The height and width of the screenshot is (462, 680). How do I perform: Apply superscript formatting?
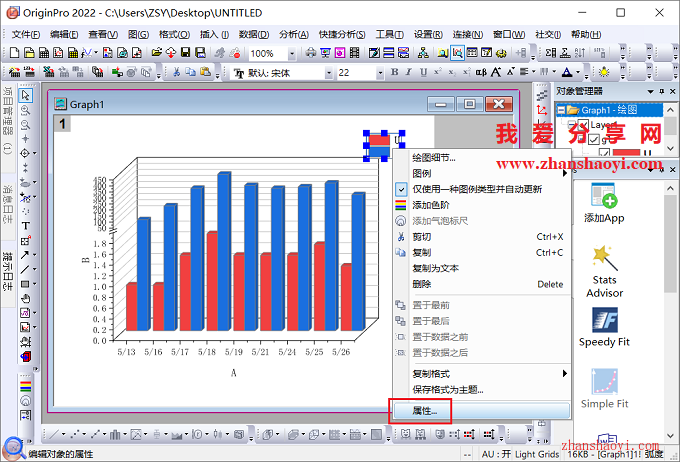(438, 72)
